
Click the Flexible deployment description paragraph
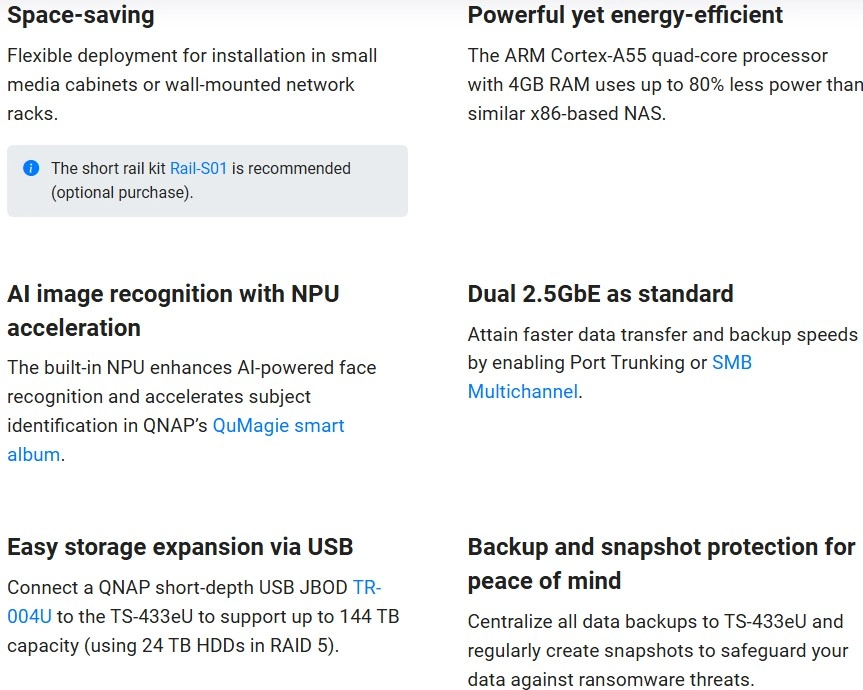pos(192,85)
